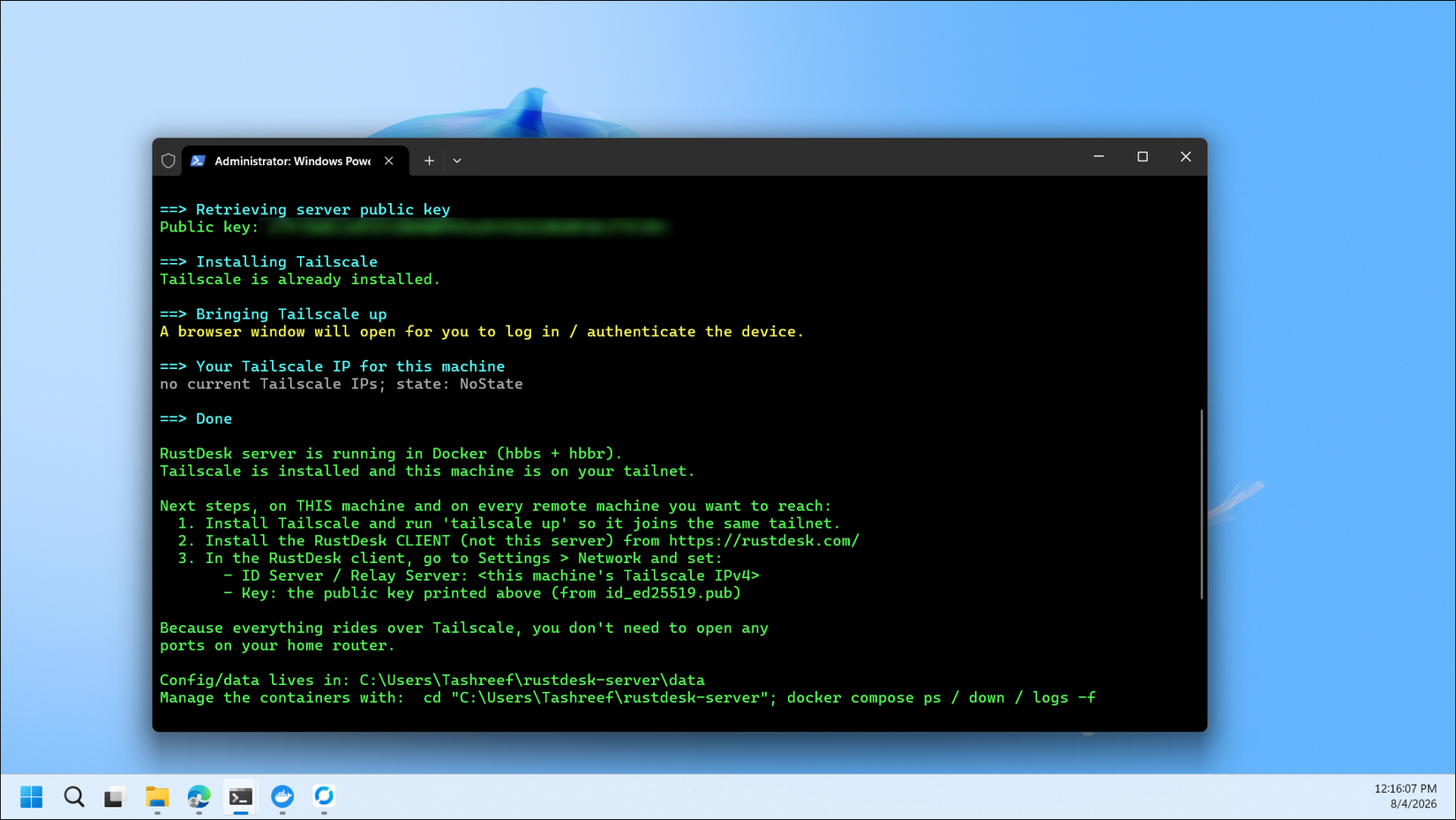
Task: Select the Terminal icon on the taskbar
Action: point(240,797)
